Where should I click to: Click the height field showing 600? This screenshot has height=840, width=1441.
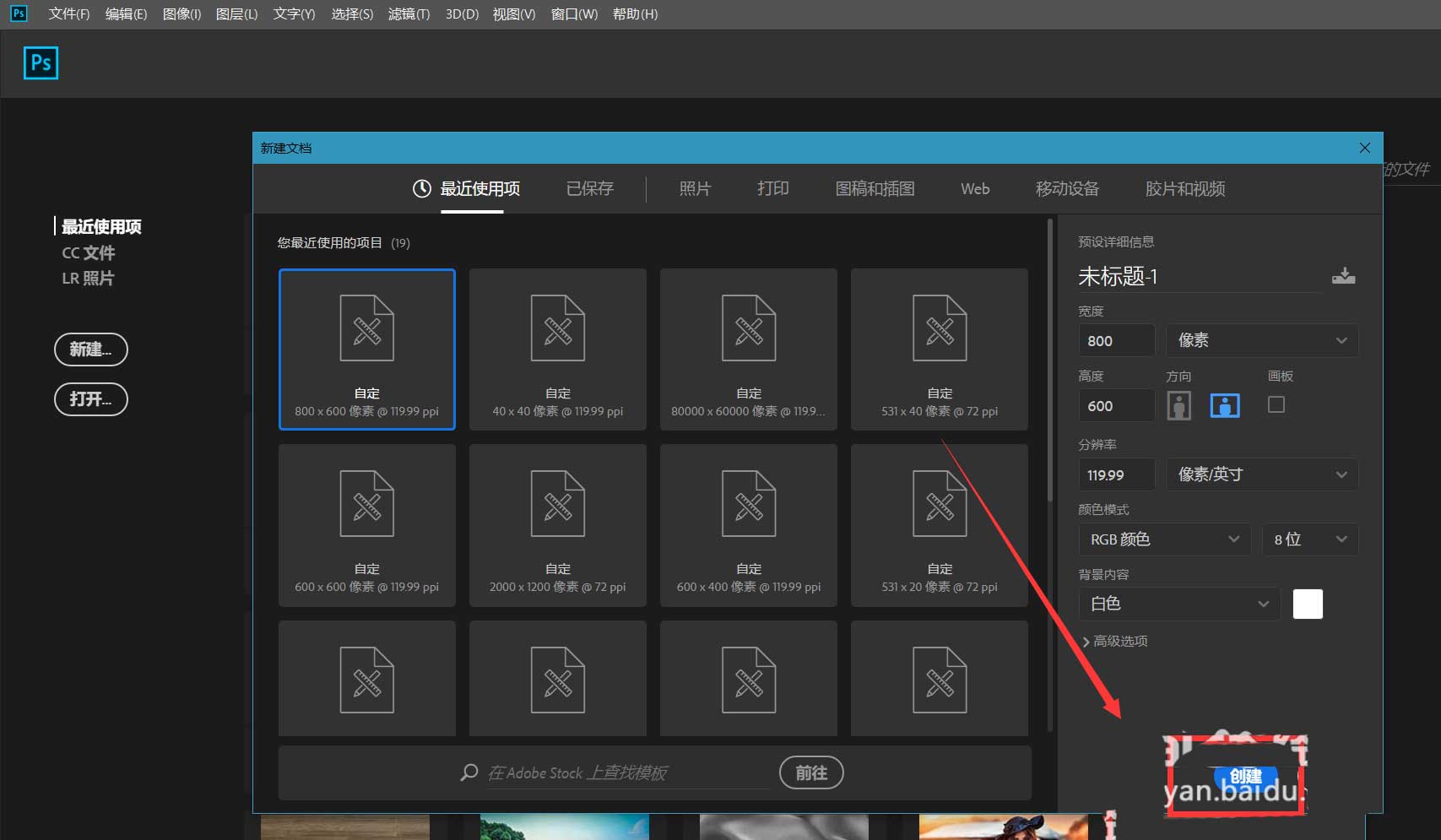(1117, 405)
